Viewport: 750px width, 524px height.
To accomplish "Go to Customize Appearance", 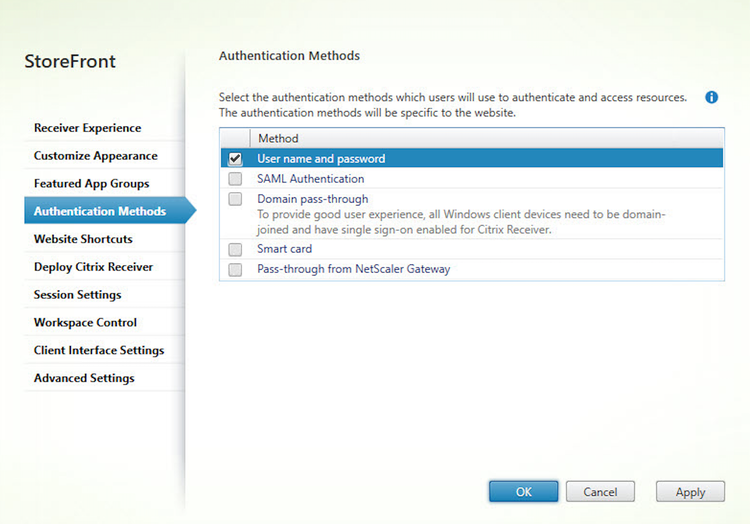I will pyautogui.click(x=104, y=156).
